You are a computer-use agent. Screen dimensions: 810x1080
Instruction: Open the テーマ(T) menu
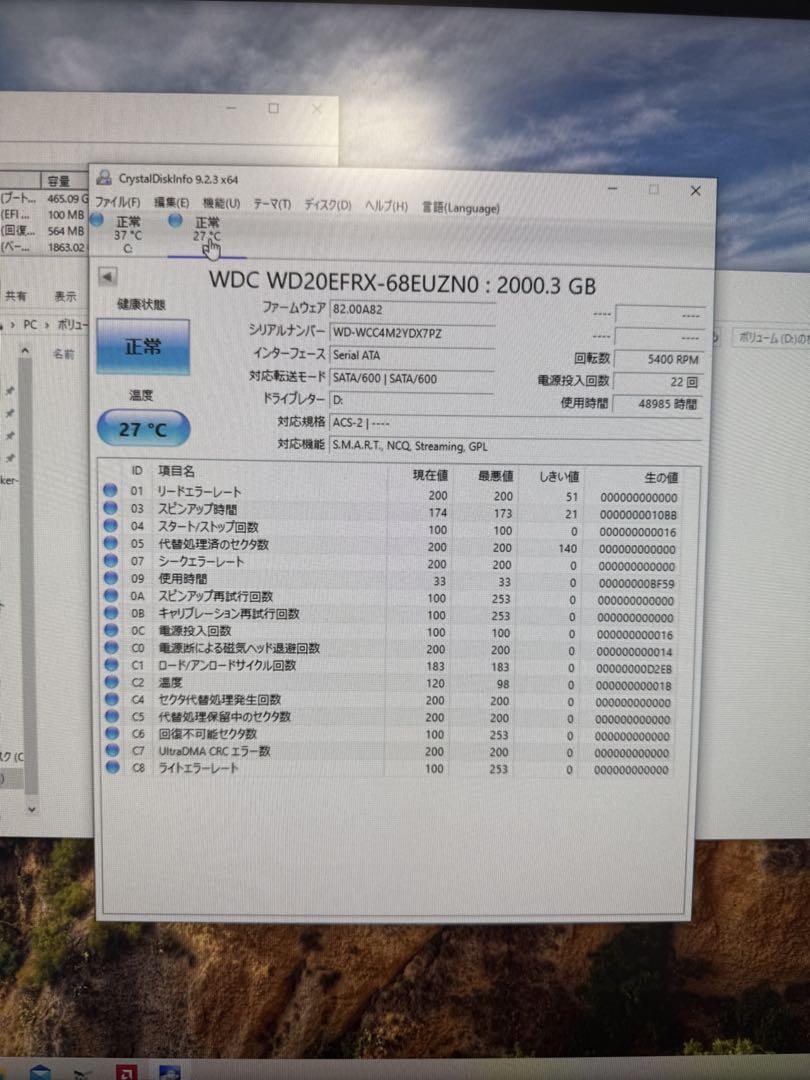272,205
